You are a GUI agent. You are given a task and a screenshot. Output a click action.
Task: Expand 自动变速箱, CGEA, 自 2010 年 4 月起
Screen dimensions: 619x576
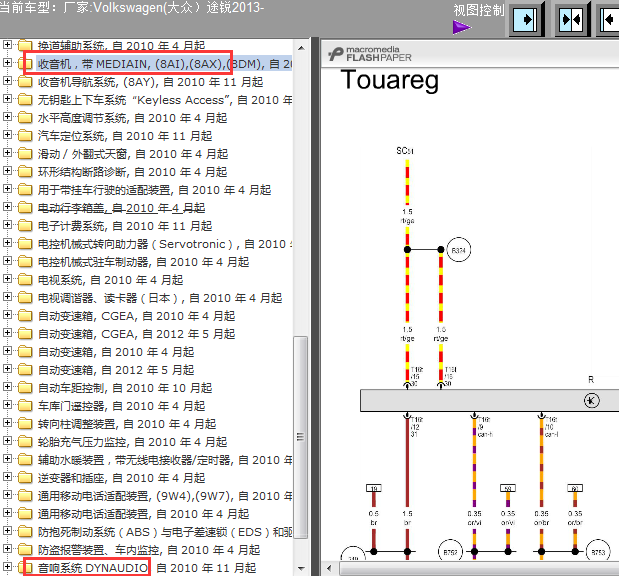coord(7,315)
